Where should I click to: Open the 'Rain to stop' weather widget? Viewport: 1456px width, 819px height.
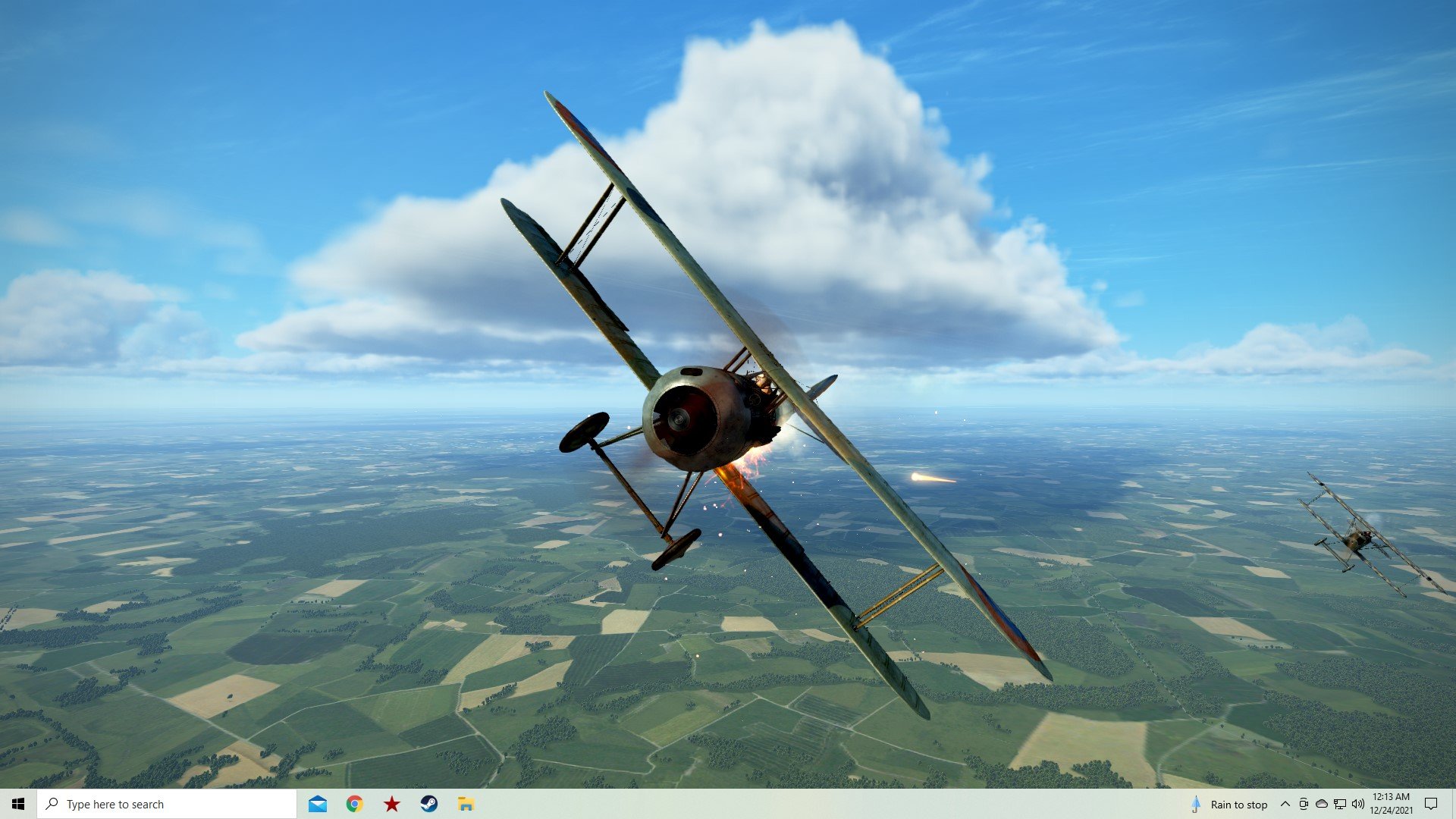point(1229,804)
